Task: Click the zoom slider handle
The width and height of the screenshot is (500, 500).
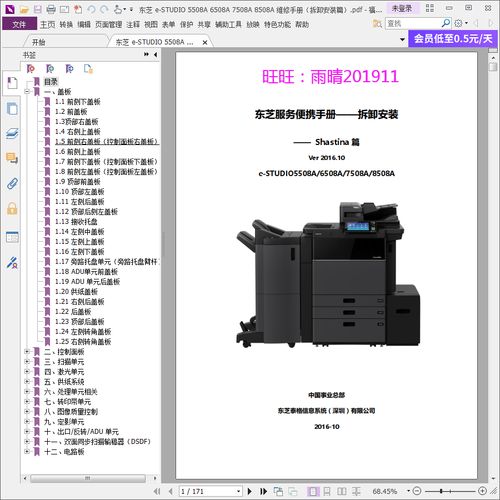Action: point(441,491)
